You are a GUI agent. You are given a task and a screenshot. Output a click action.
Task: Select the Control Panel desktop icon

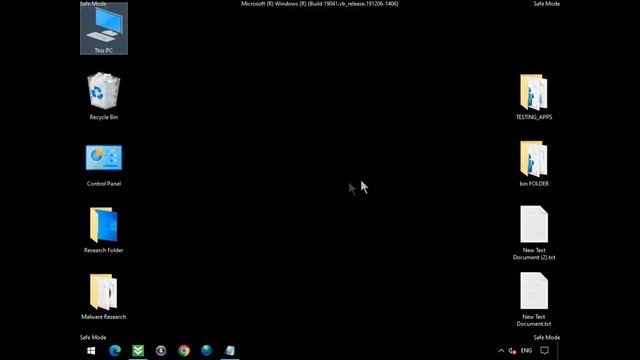[x=104, y=165]
